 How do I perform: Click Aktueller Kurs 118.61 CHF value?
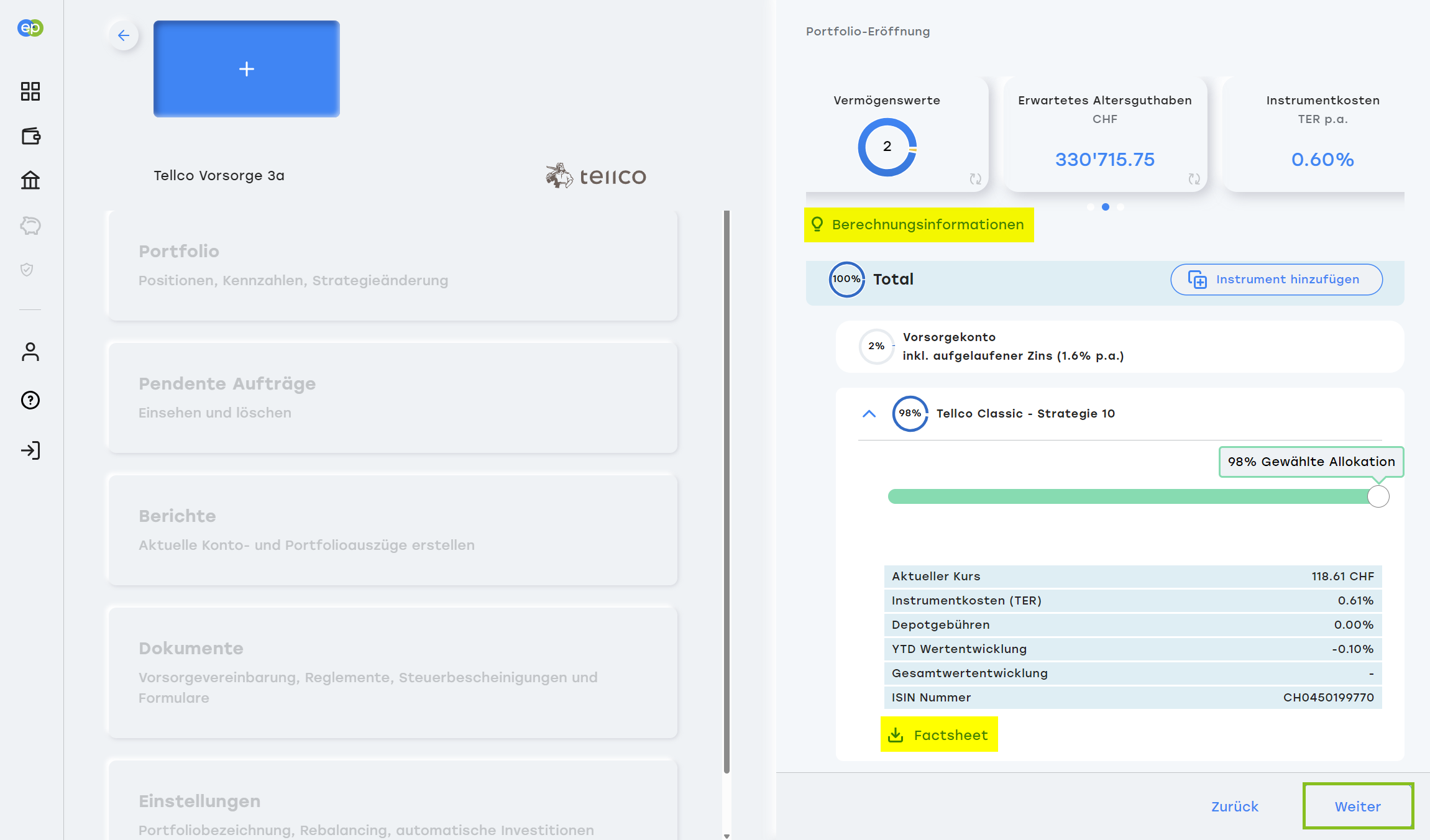[x=1343, y=577]
